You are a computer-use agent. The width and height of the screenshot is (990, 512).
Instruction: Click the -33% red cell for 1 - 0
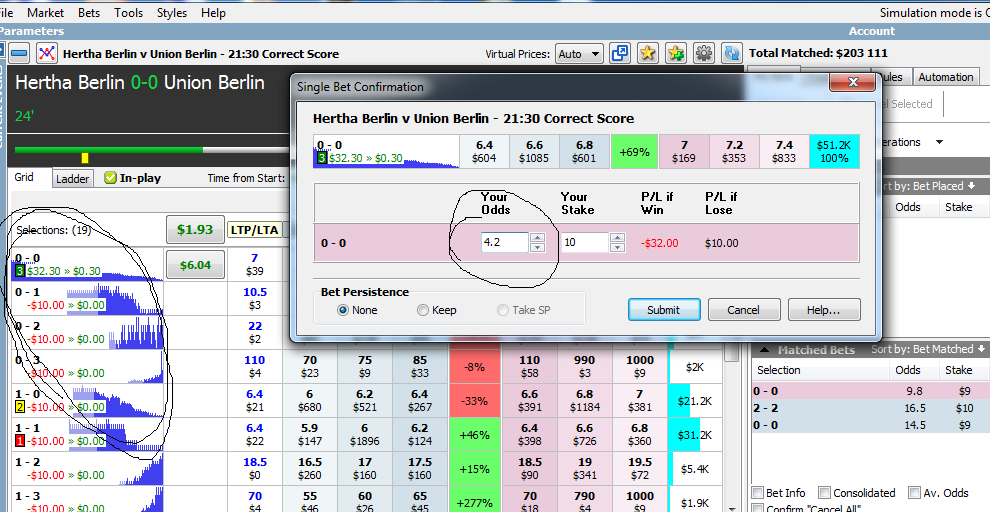tap(474, 401)
